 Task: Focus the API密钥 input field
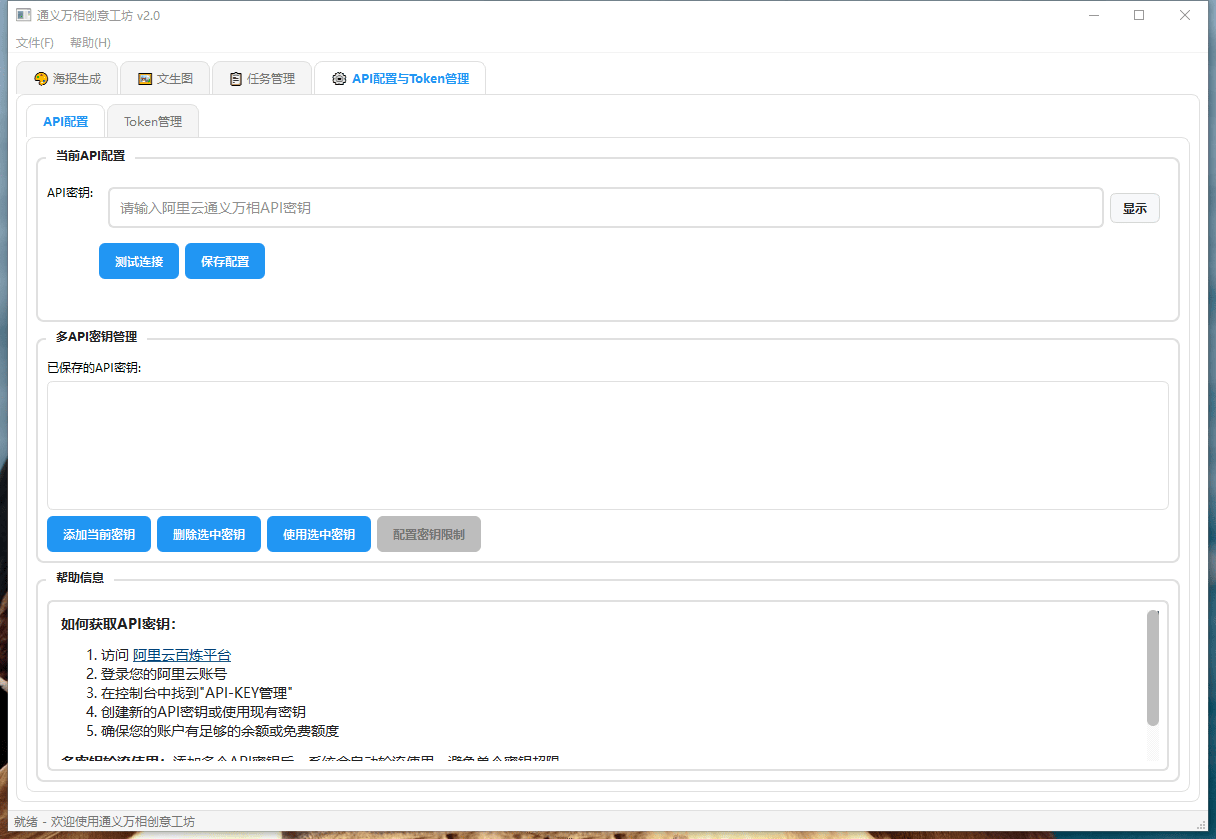coord(605,208)
